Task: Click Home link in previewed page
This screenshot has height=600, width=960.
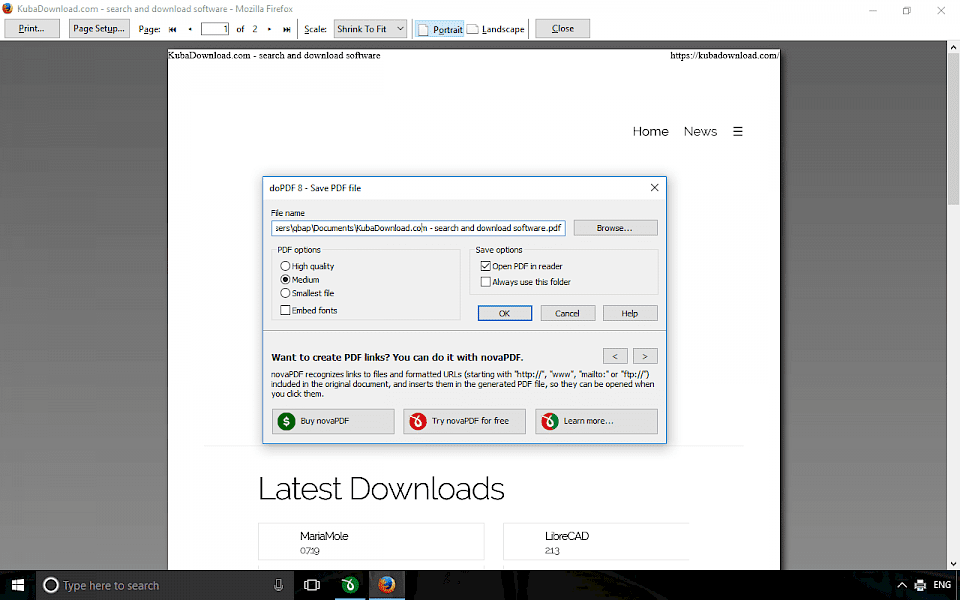Action: [650, 131]
